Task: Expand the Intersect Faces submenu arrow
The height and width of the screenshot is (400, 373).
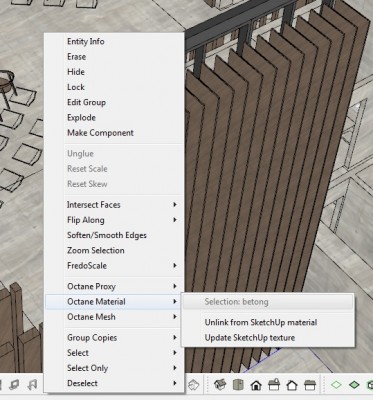Action: pos(175,205)
